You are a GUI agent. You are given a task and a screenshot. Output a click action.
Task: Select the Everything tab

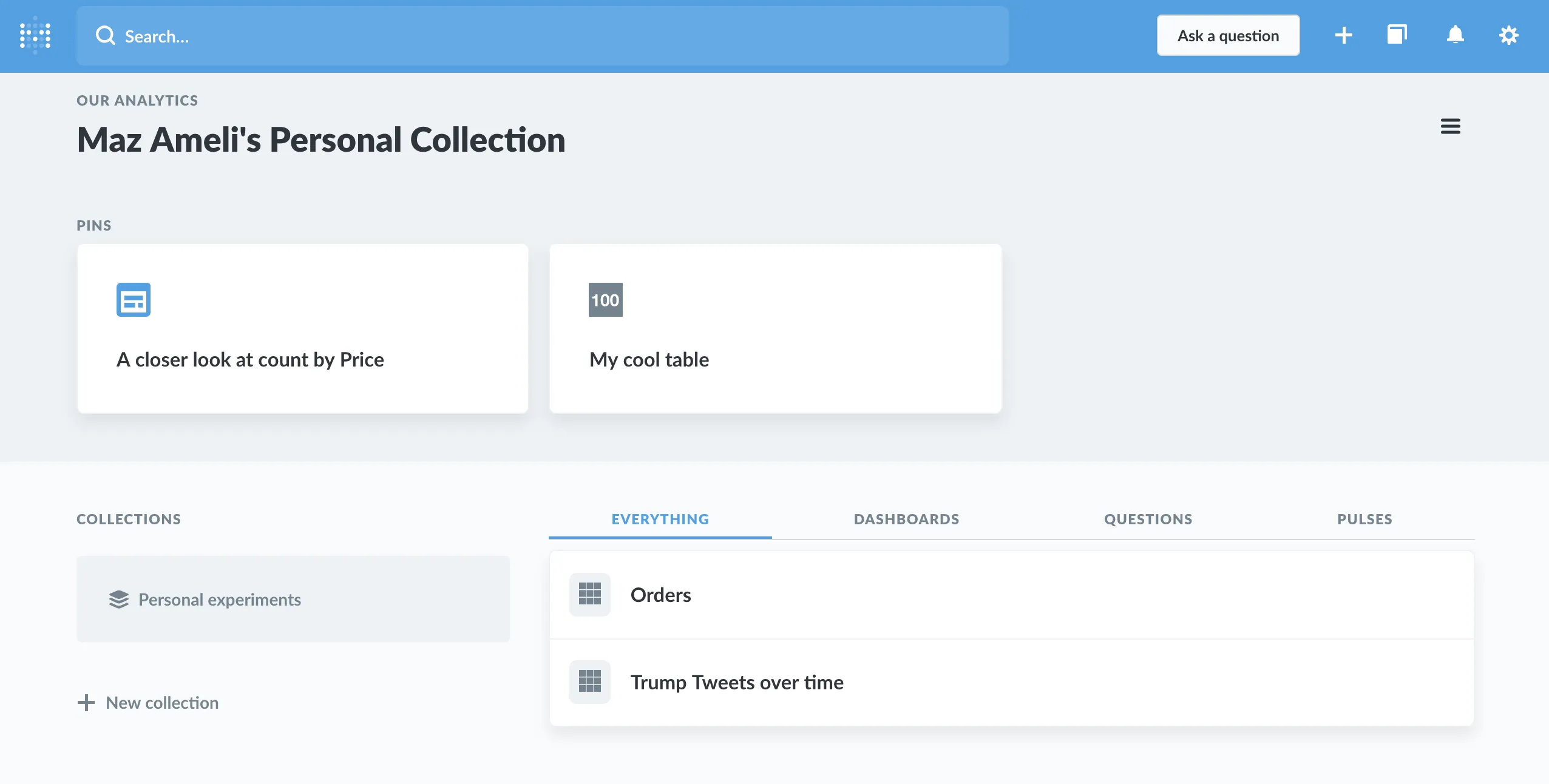[660, 519]
